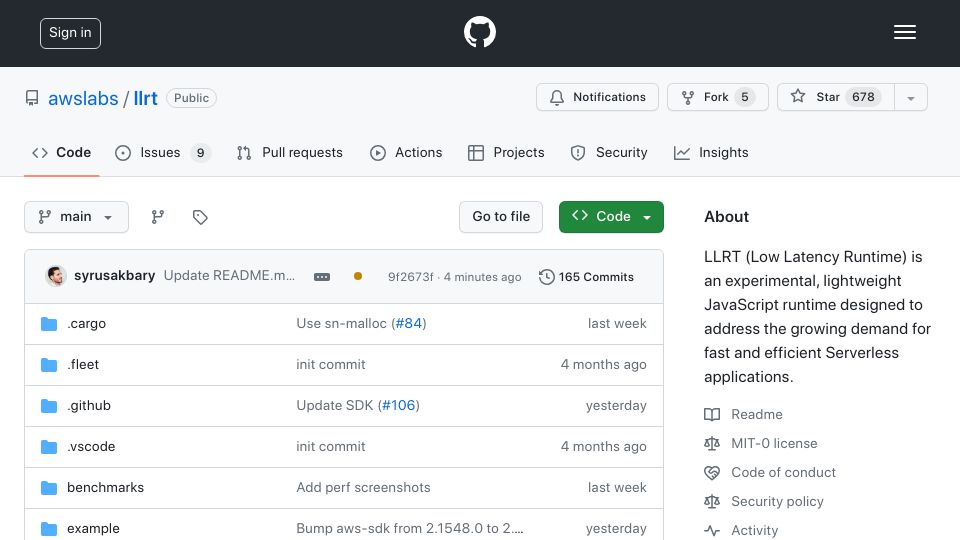Open the Bump aws-sdk commit message

click(410, 528)
